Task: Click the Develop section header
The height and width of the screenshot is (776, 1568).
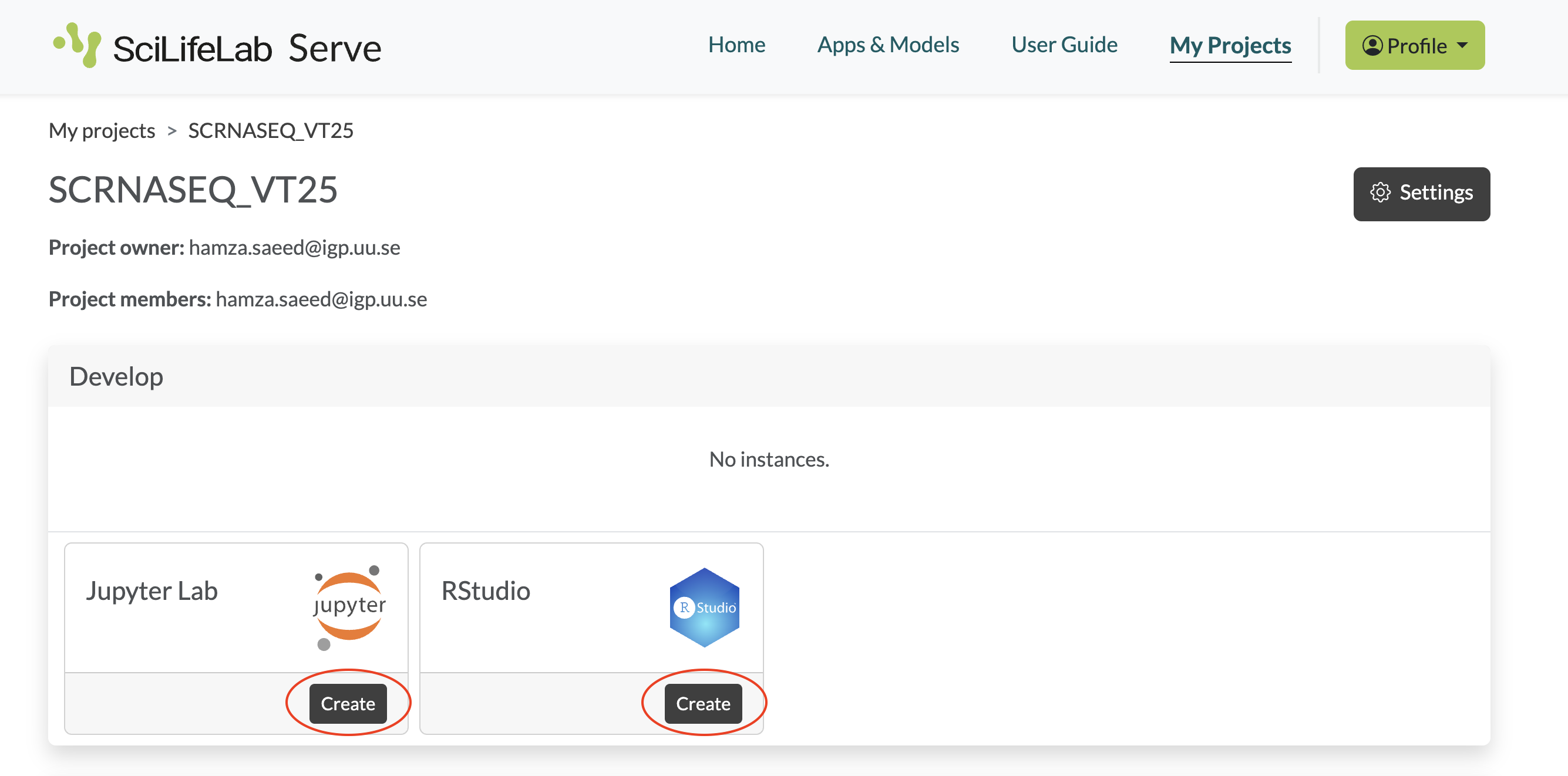Action: click(116, 377)
